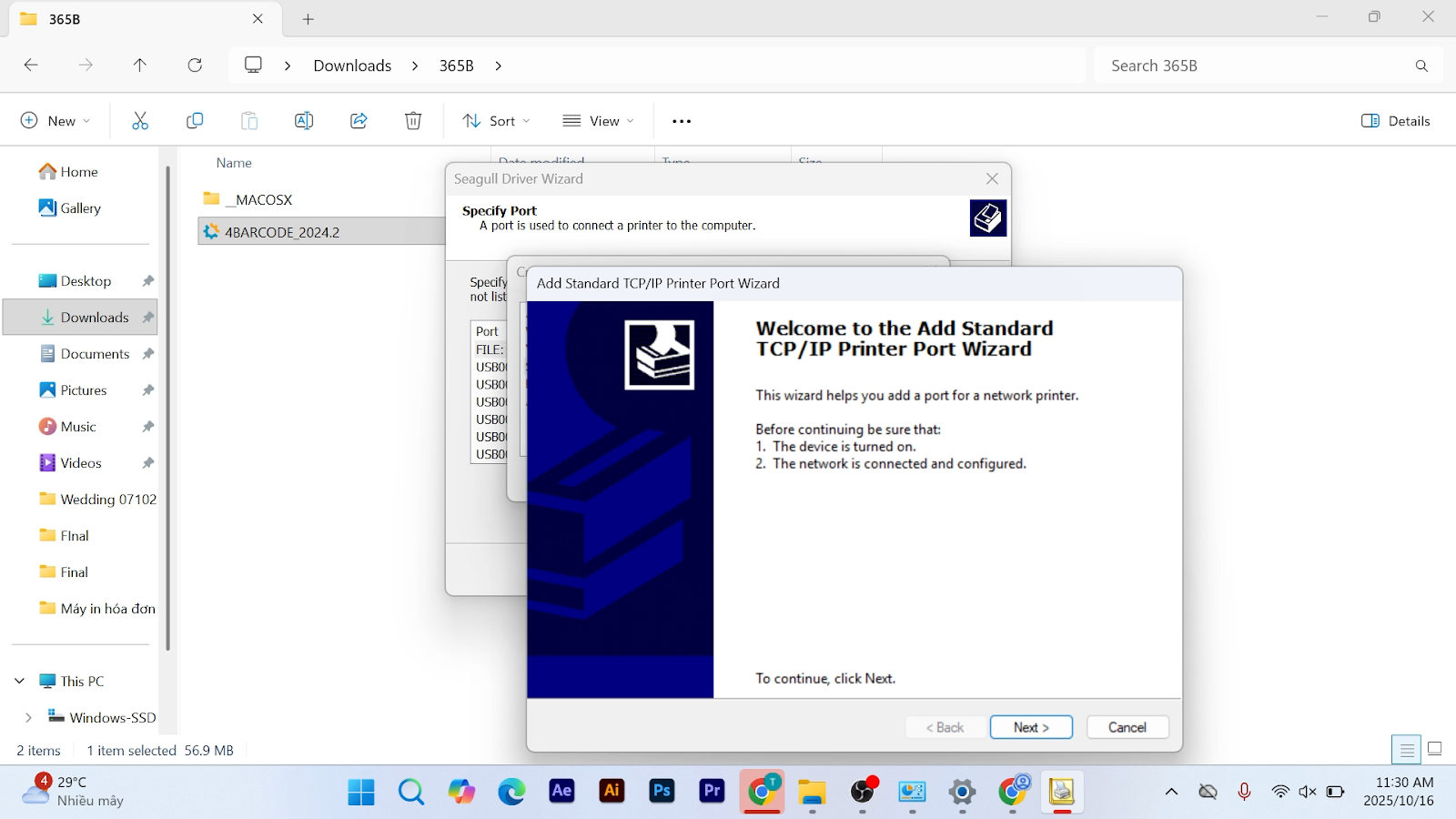Mute microphone from the system tray
Image resolution: width=1456 pixels, height=819 pixels.
pyautogui.click(x=1244, y=792)
